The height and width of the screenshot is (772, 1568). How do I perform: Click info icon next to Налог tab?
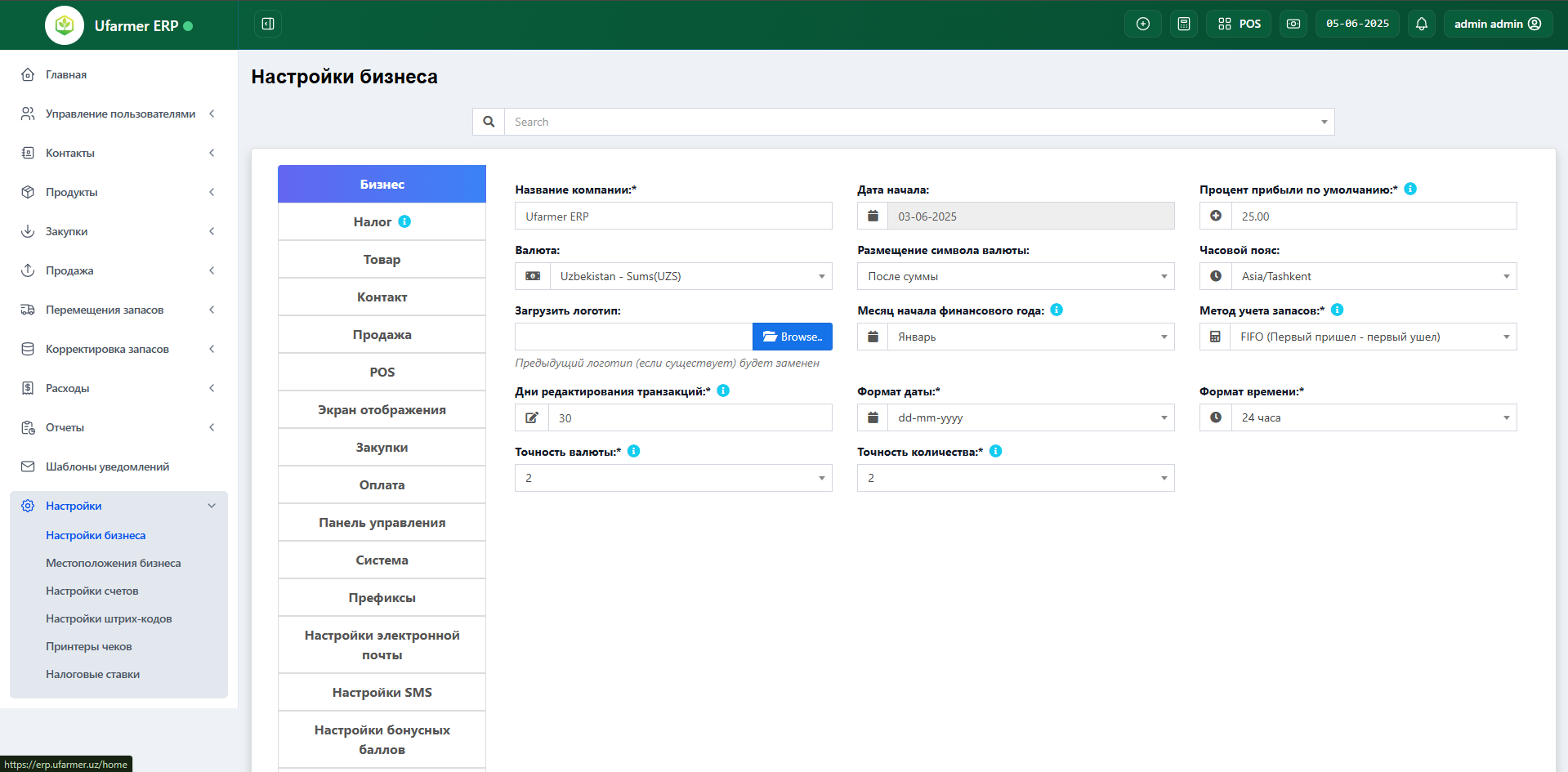[404, 221]
